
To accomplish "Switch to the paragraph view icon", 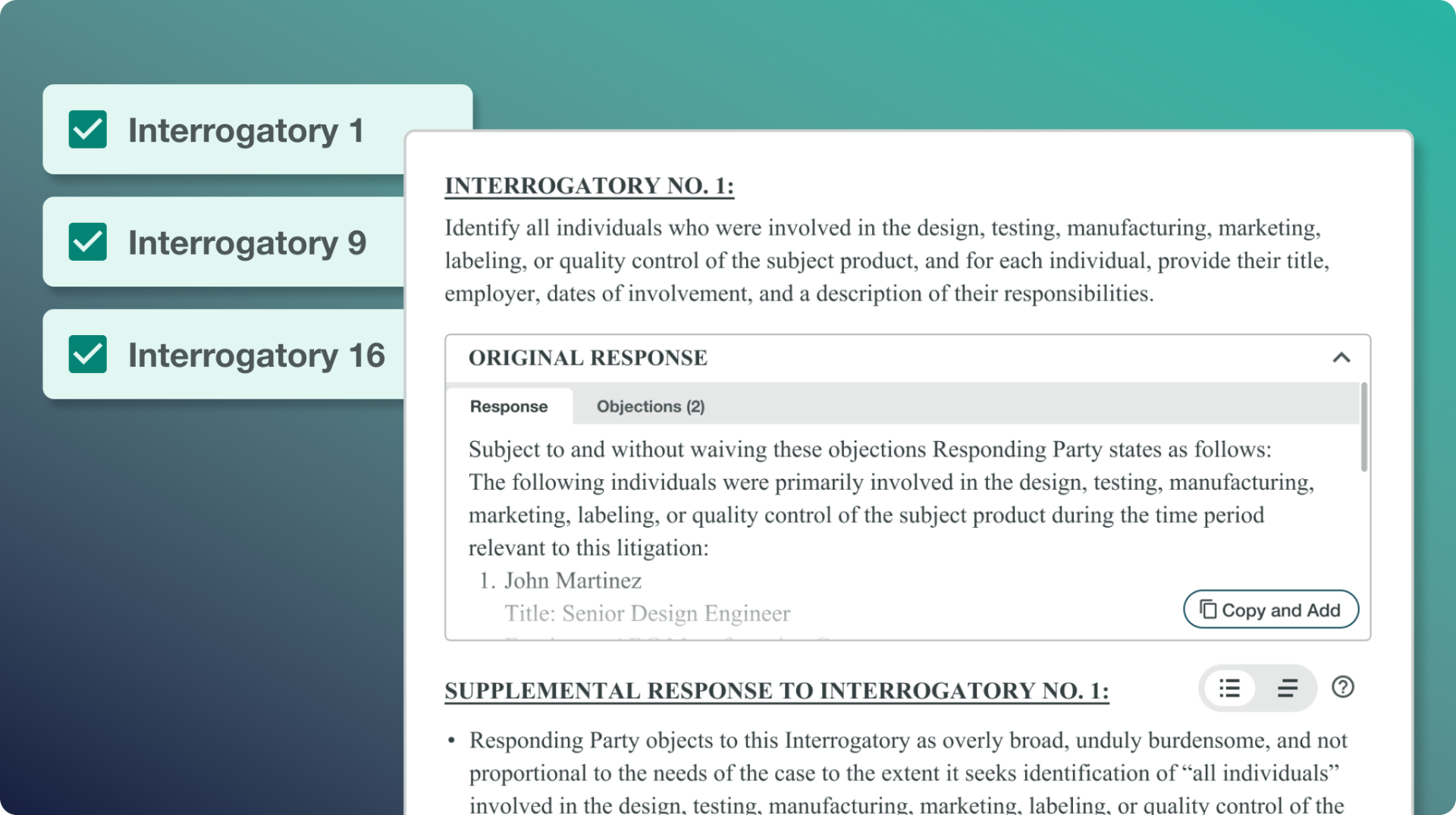I will [1286, 688].
